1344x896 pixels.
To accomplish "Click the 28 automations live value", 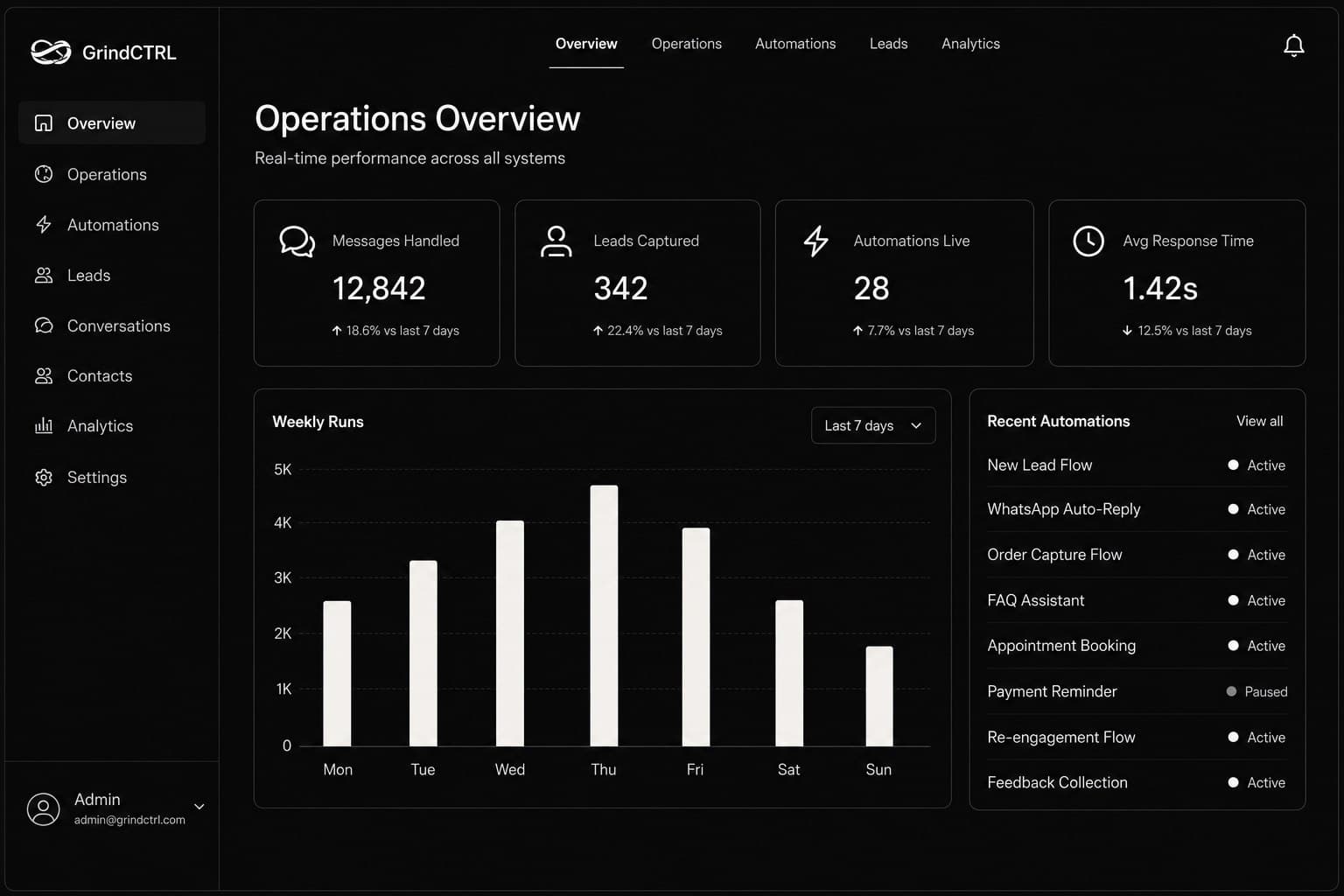I will pos(871,289).
